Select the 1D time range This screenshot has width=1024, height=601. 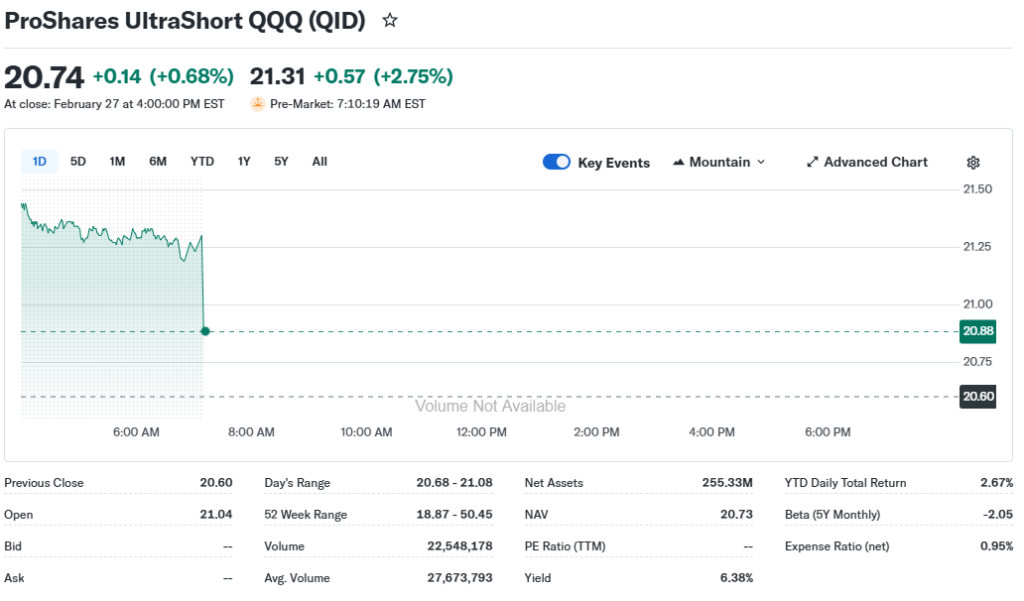[40, 161]
